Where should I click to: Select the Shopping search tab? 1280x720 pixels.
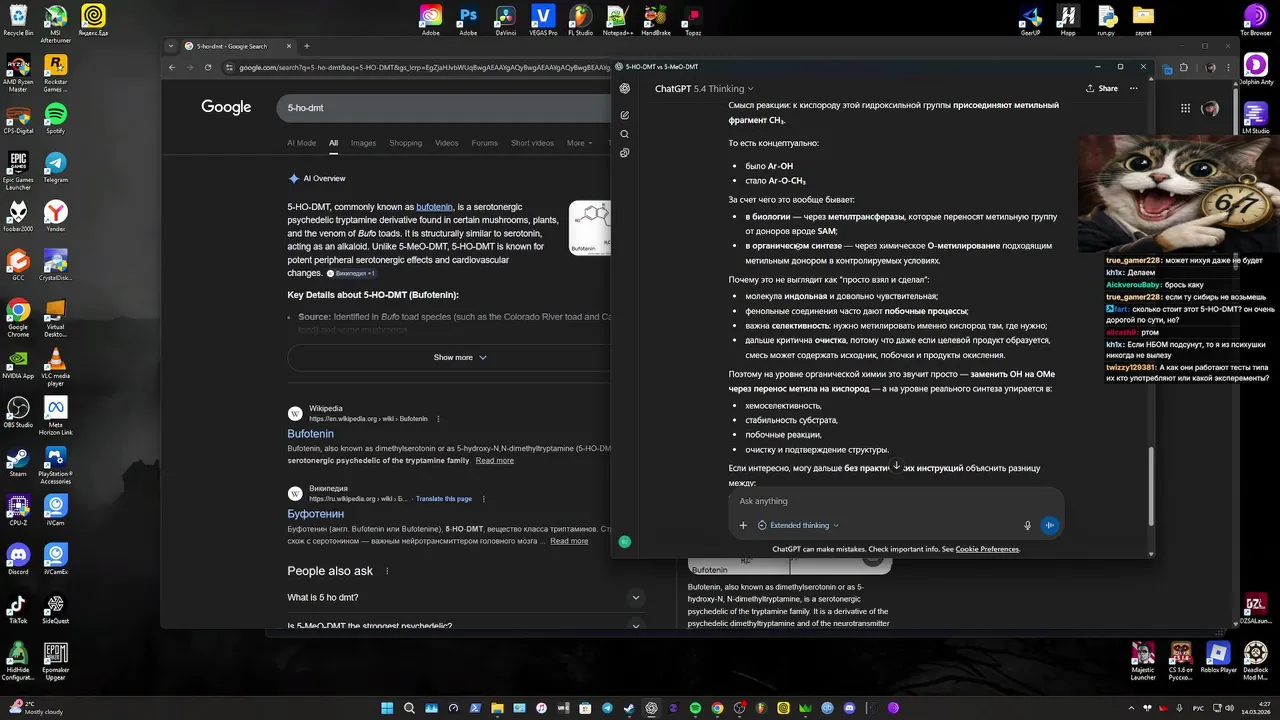(406, 143)
